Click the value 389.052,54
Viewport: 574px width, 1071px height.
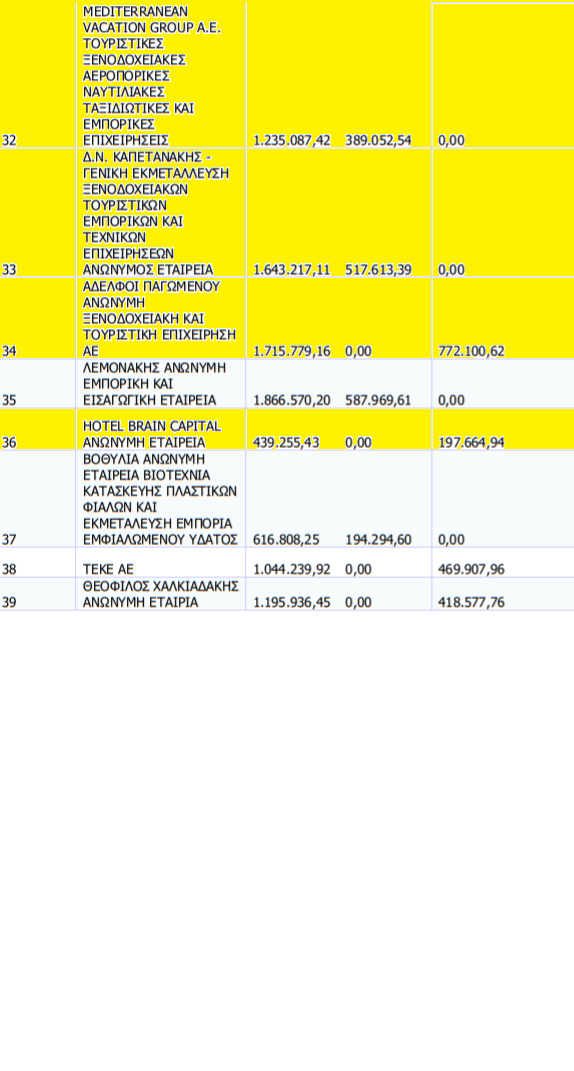click(x=378, y=140)
